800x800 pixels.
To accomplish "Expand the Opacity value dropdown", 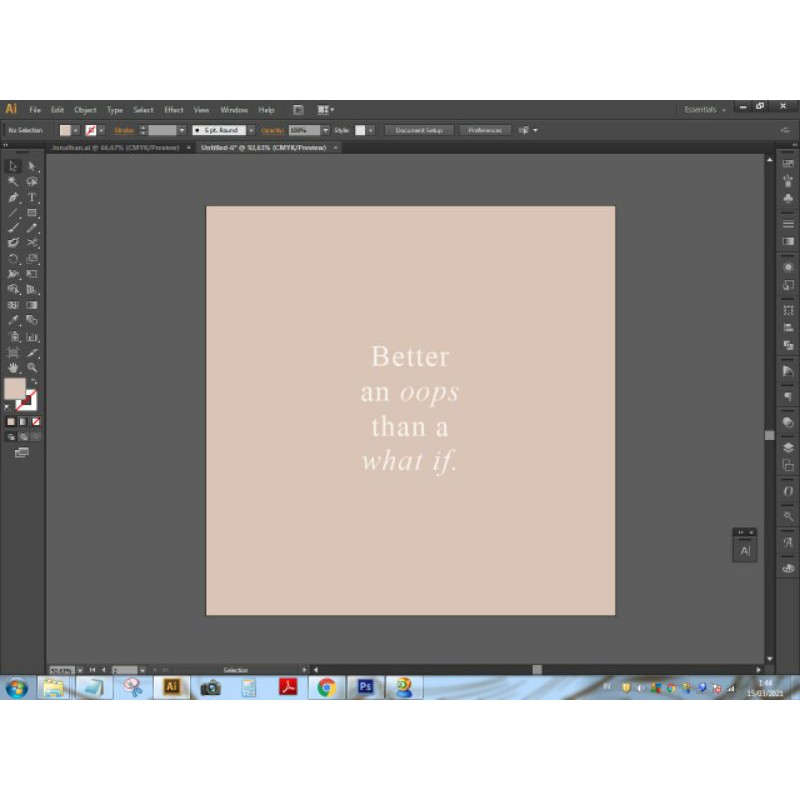I will click(x=326, y=130).
